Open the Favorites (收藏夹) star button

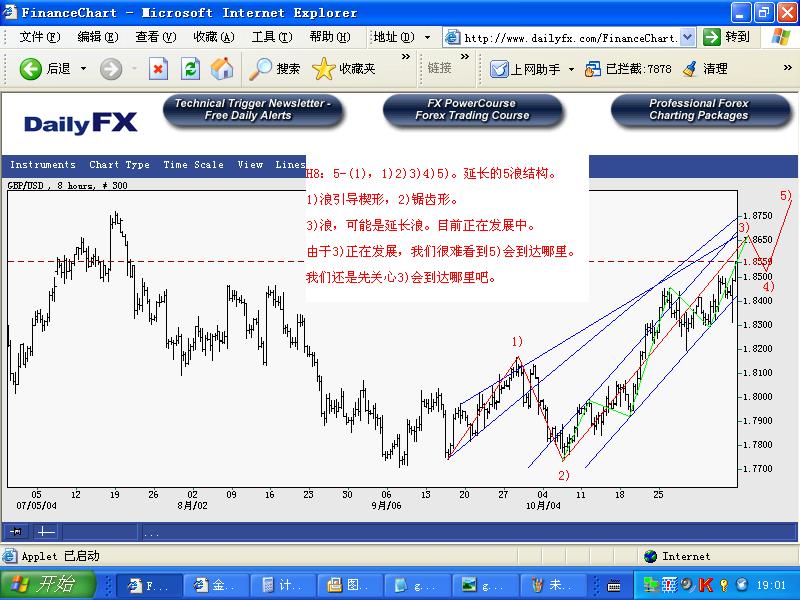click(x=344, y=69)
